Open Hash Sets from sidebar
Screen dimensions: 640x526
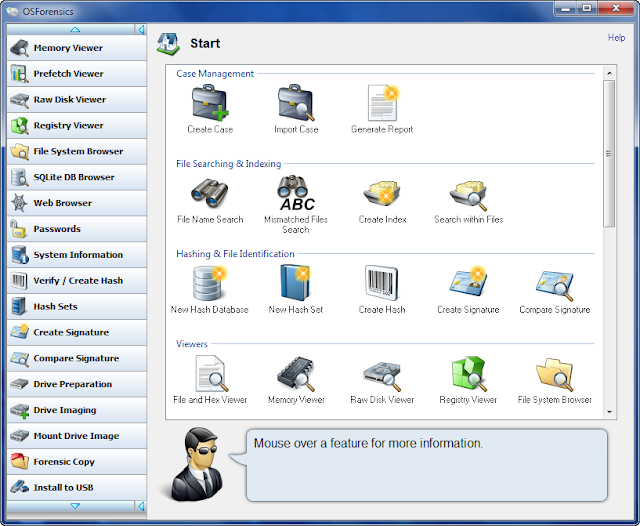click(77, 306)
